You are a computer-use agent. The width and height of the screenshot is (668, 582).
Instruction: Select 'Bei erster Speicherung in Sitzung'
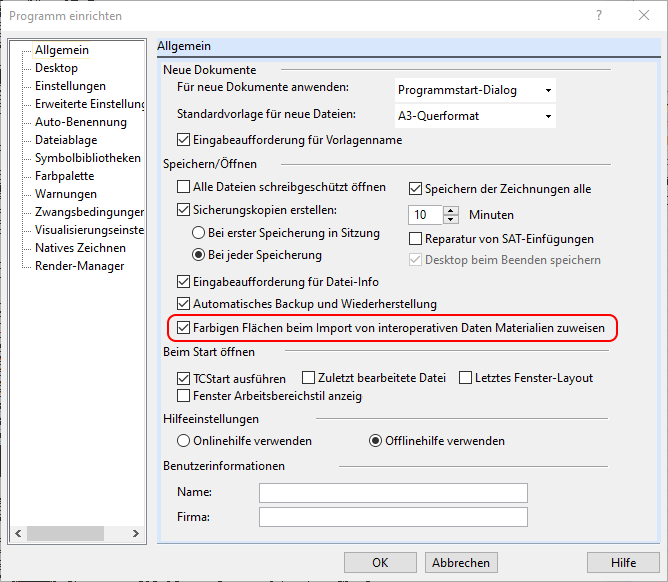pyautogui.click(x=199, y=233)
